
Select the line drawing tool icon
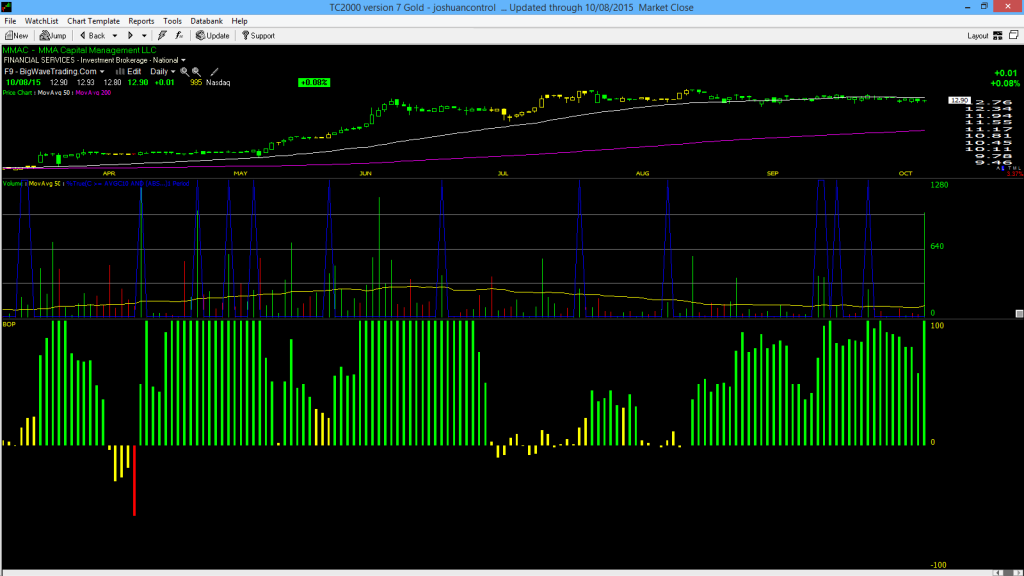(x=214, y=72)
